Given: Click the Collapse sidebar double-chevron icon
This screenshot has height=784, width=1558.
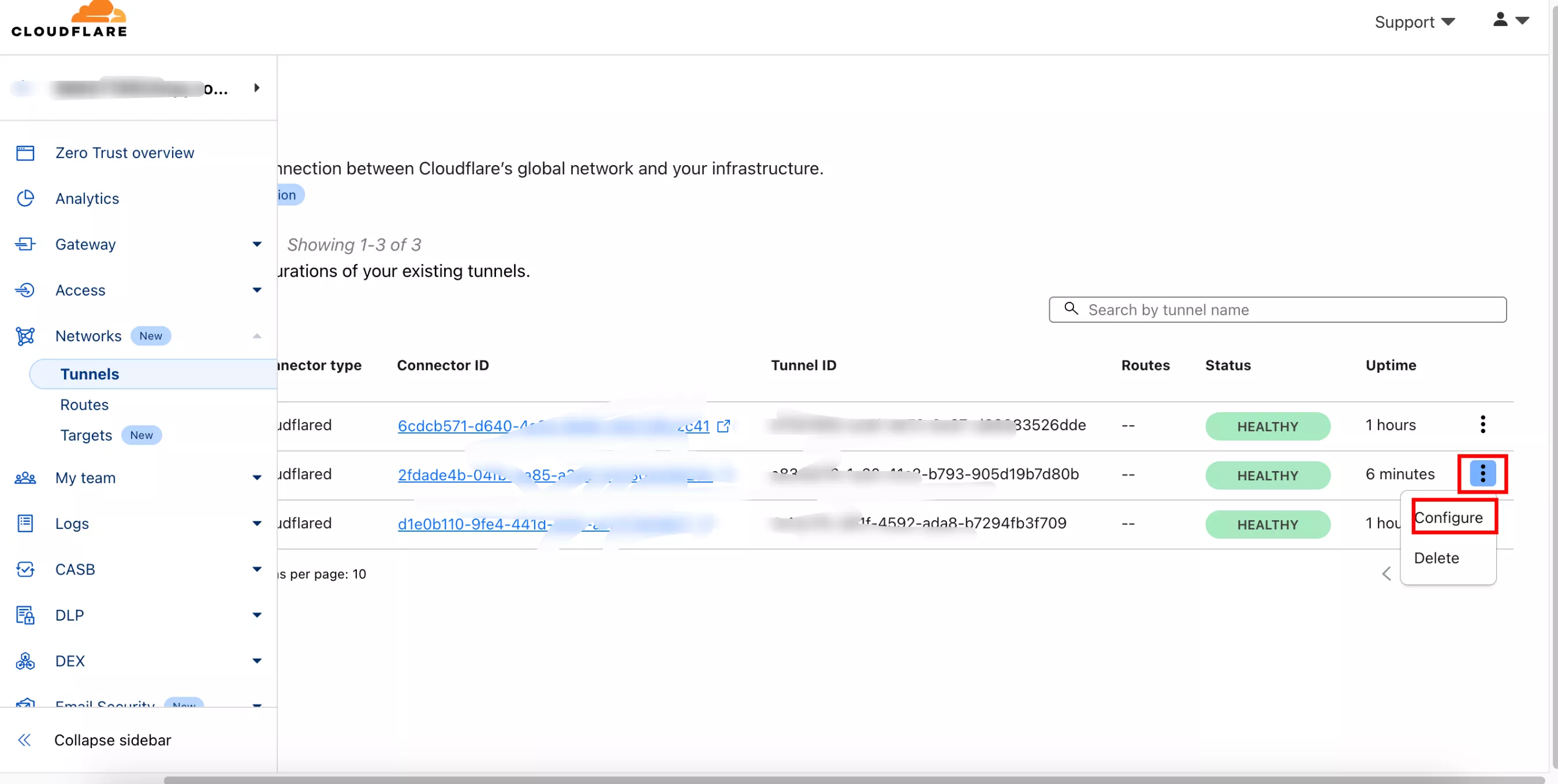Looking at the screenshot, I should pos(24,740).
